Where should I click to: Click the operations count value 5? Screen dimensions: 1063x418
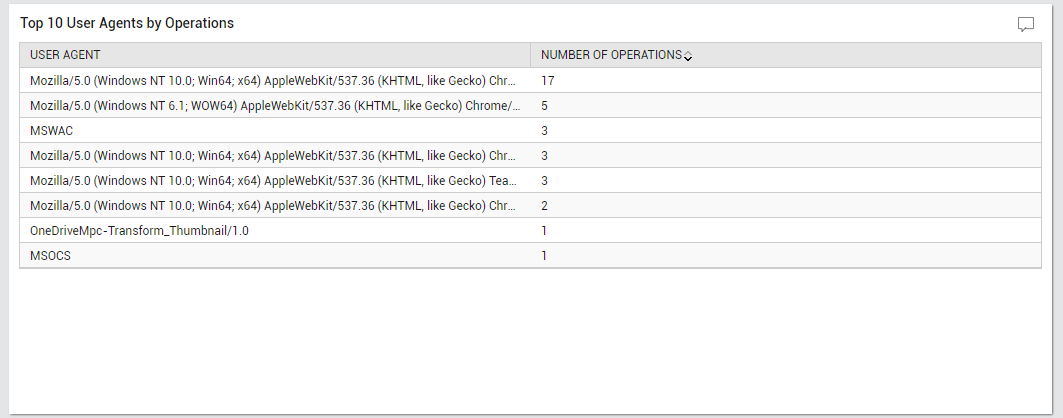544,105
